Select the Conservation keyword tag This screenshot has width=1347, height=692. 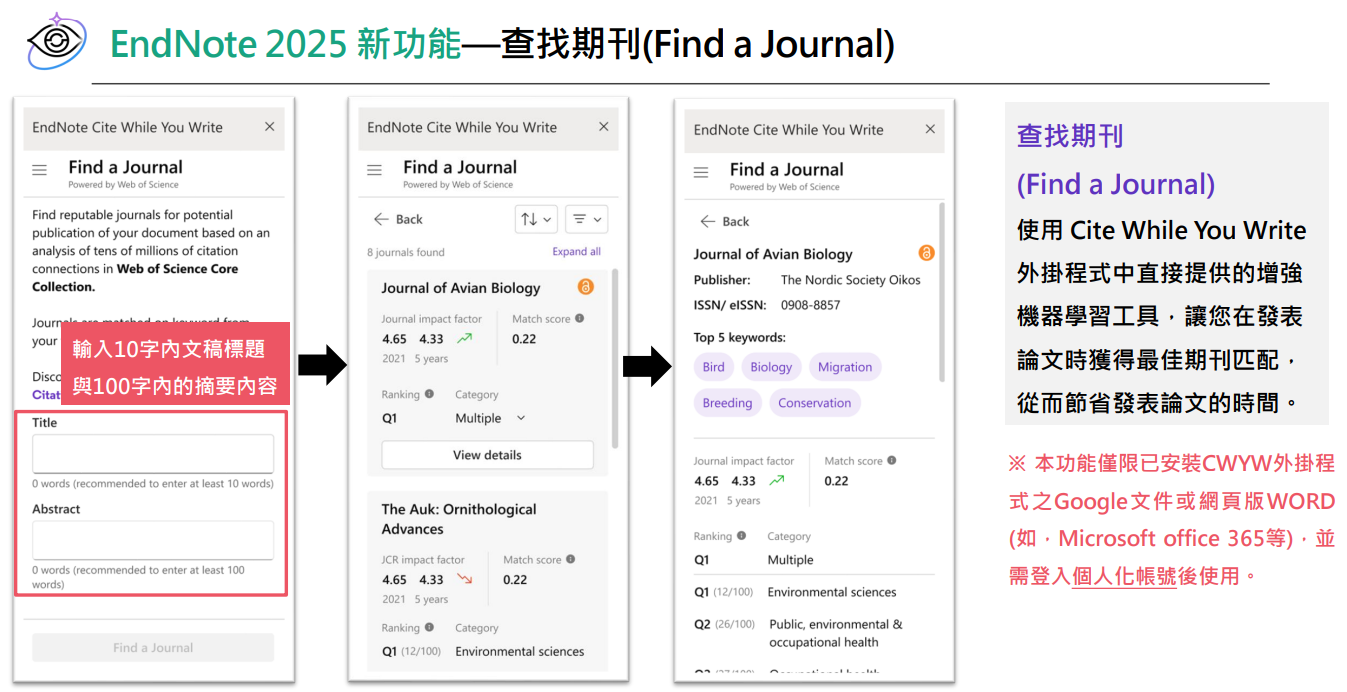pyautogui.click(x=815, y=402)
